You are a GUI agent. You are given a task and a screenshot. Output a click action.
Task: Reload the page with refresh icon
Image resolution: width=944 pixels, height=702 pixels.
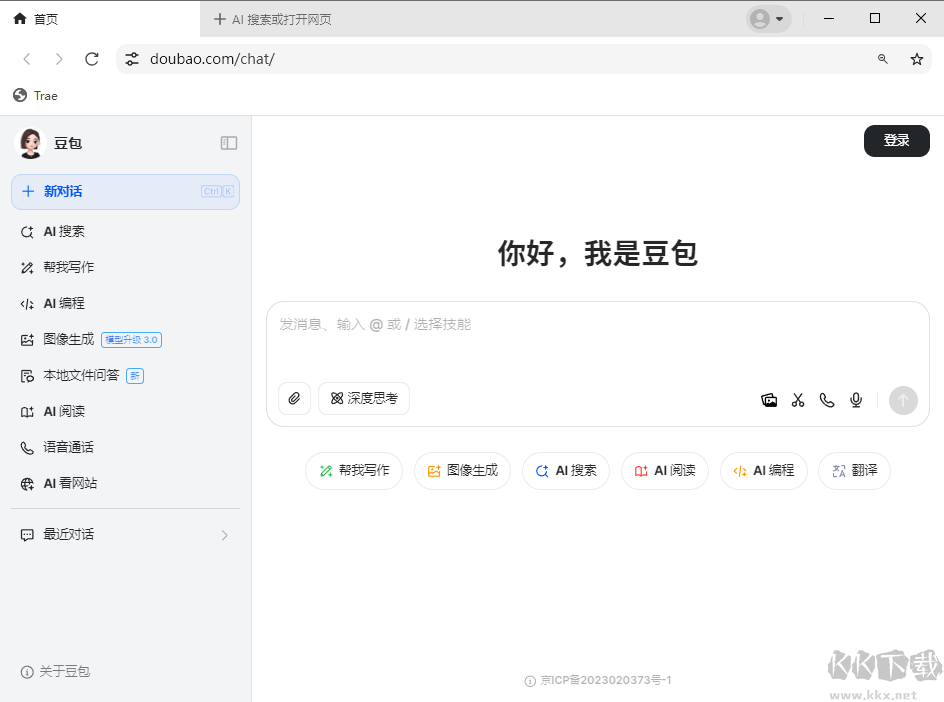[x=92, y=59]
